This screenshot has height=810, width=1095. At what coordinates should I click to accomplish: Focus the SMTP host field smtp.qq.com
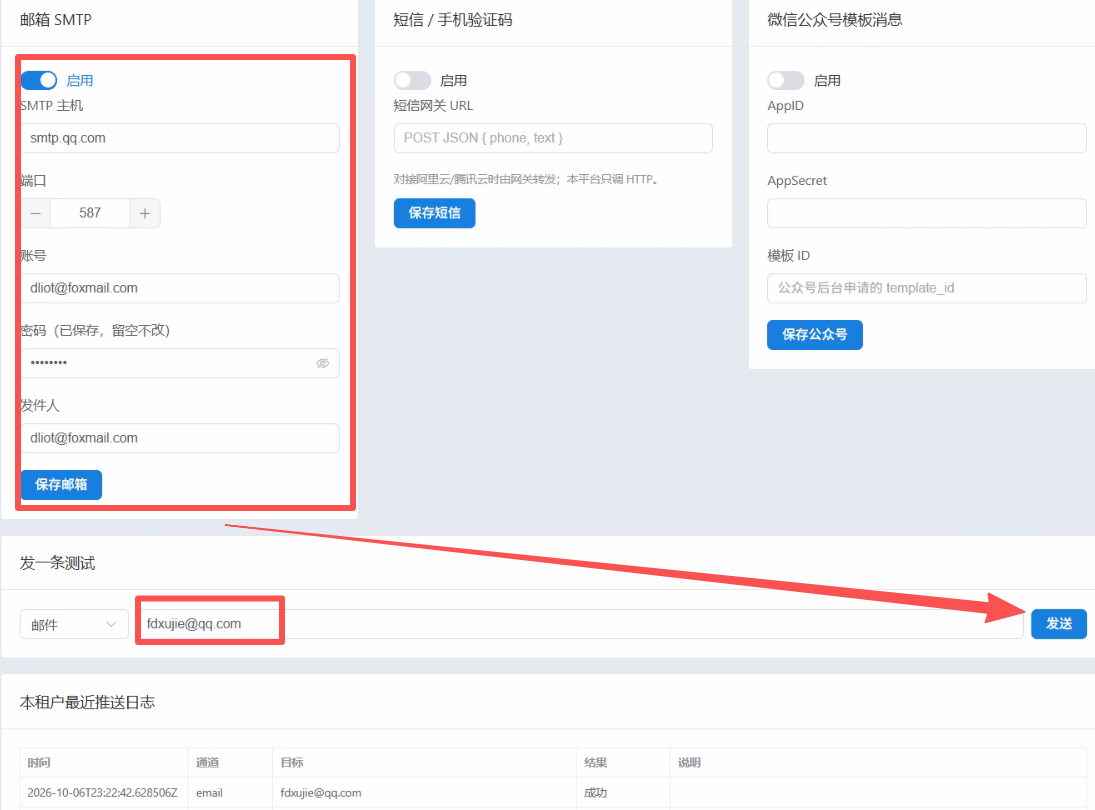point(180,138)
